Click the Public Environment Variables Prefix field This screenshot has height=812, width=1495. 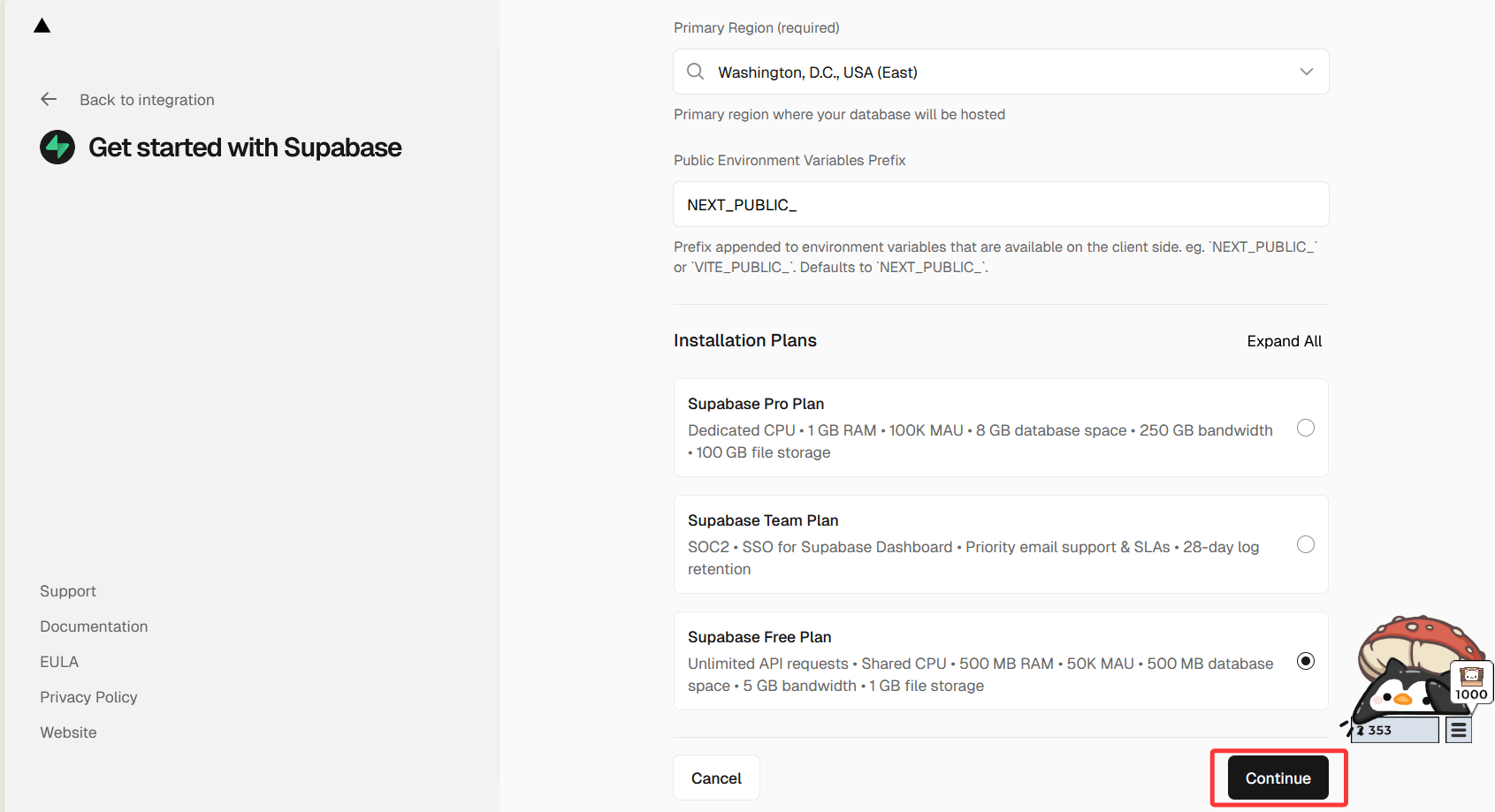(x=1000, y=204)
